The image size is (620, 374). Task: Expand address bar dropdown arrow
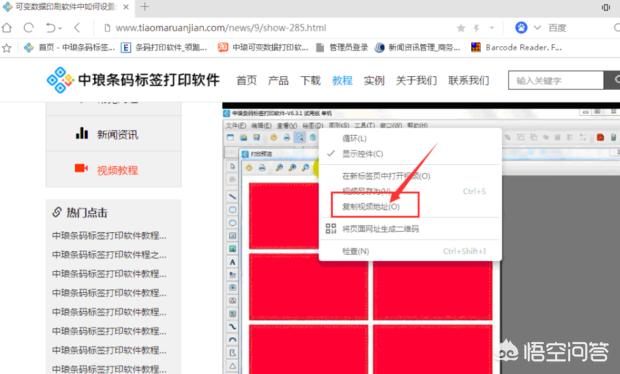click(491, 28)
